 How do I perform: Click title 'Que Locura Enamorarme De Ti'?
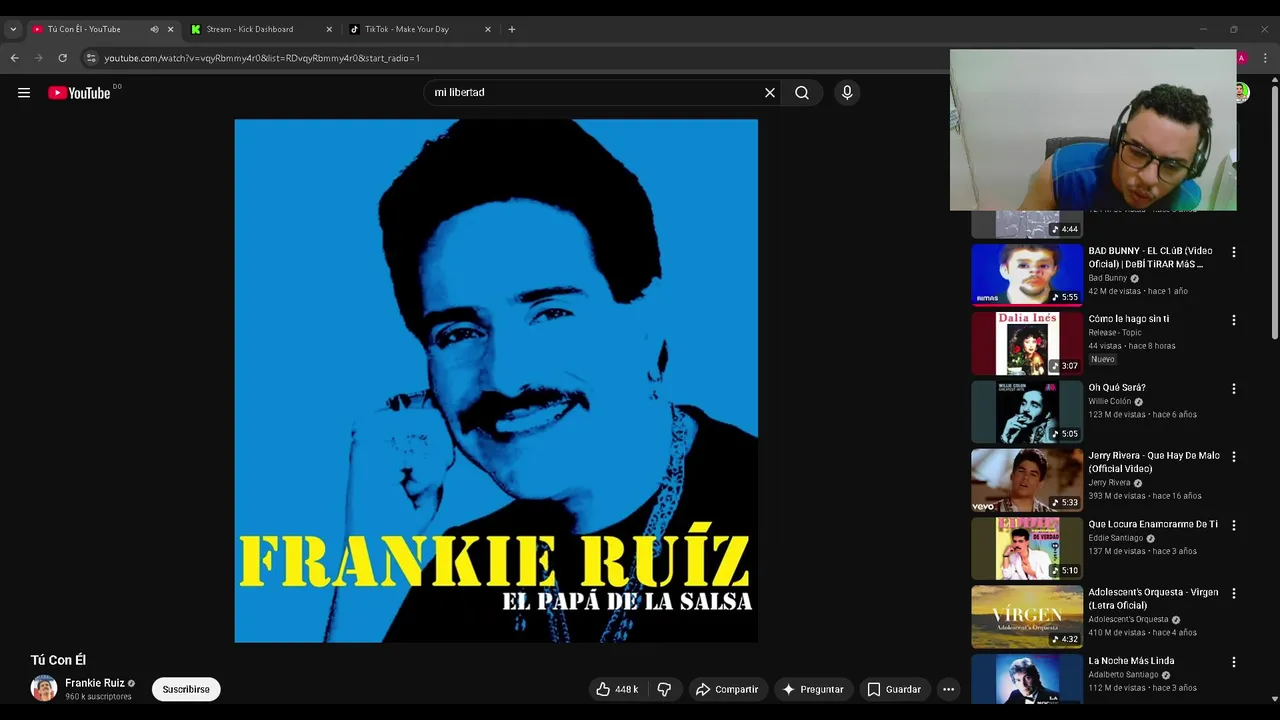(1153, 524)
